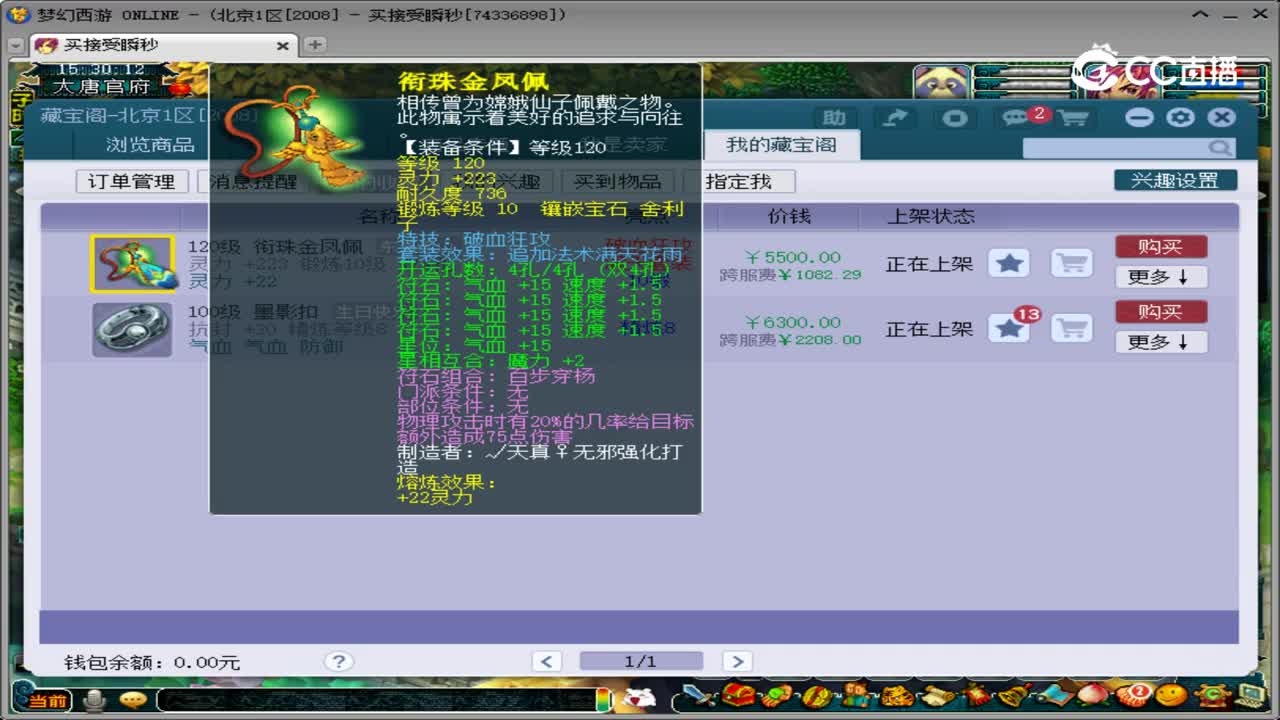
Task: Open the gear settings icon of 藏宝阁 window
Action: point(1180,117)
